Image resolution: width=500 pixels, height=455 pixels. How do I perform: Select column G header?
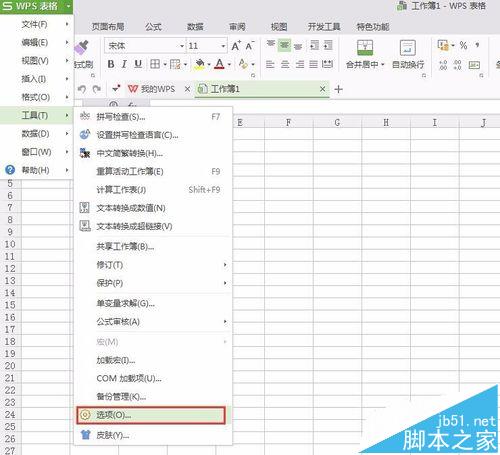pos(337,122)
